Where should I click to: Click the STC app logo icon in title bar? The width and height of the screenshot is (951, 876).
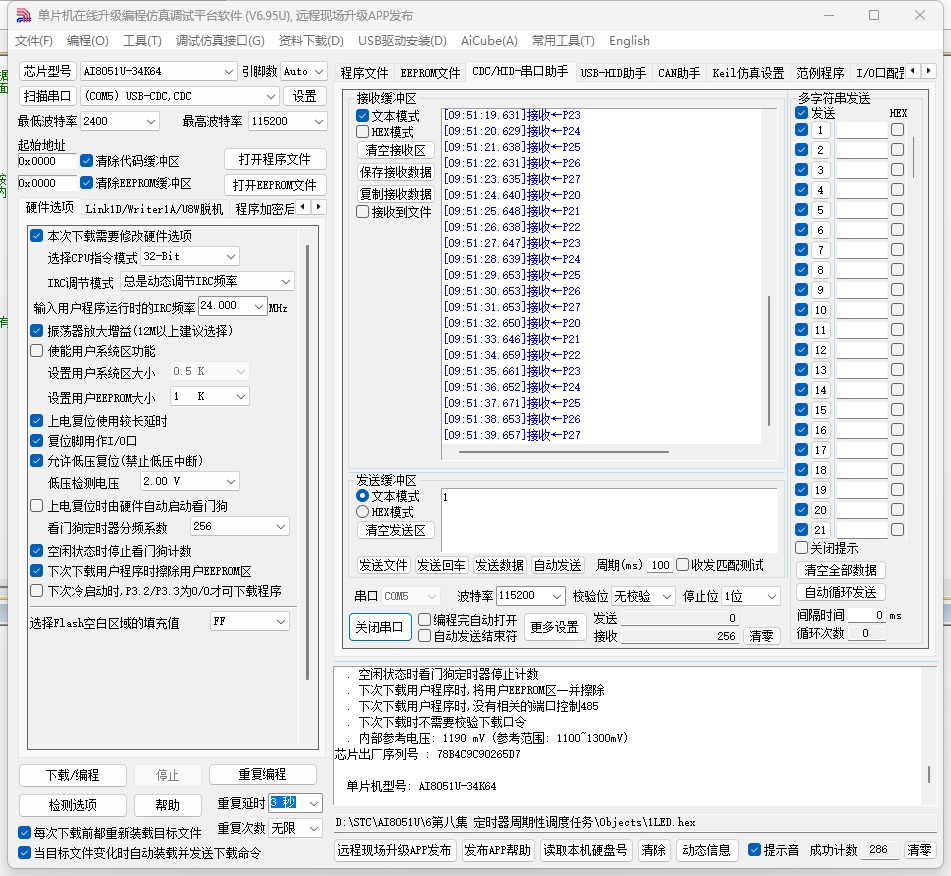(x=22, y=16)
